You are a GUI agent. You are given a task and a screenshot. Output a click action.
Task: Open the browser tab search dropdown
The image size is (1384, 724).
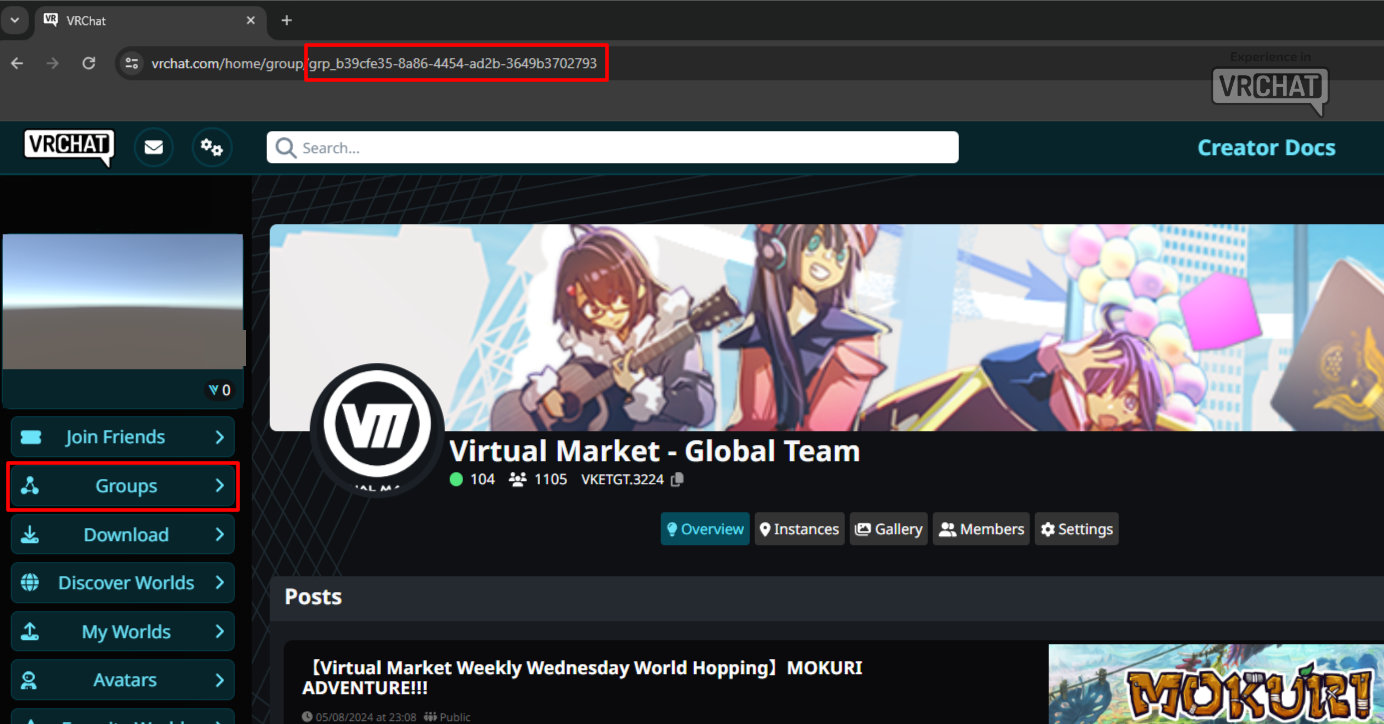[14, 20]
